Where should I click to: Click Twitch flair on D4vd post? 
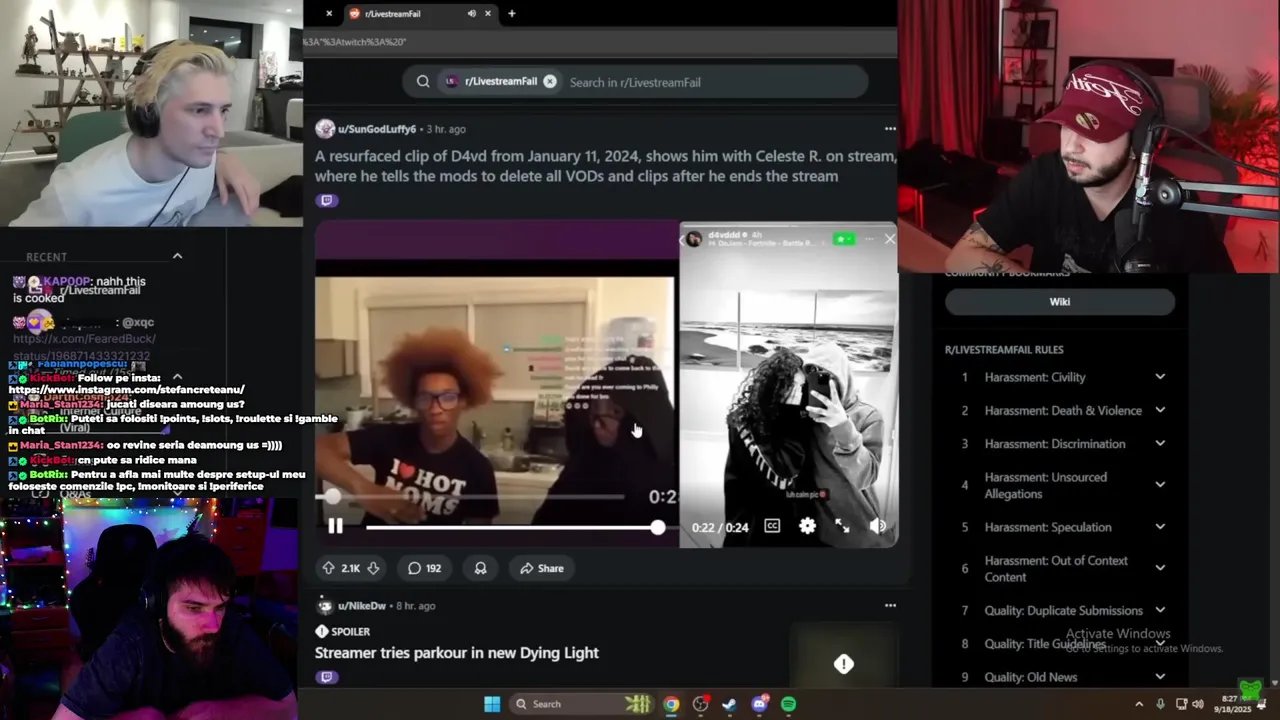[327, 200]
